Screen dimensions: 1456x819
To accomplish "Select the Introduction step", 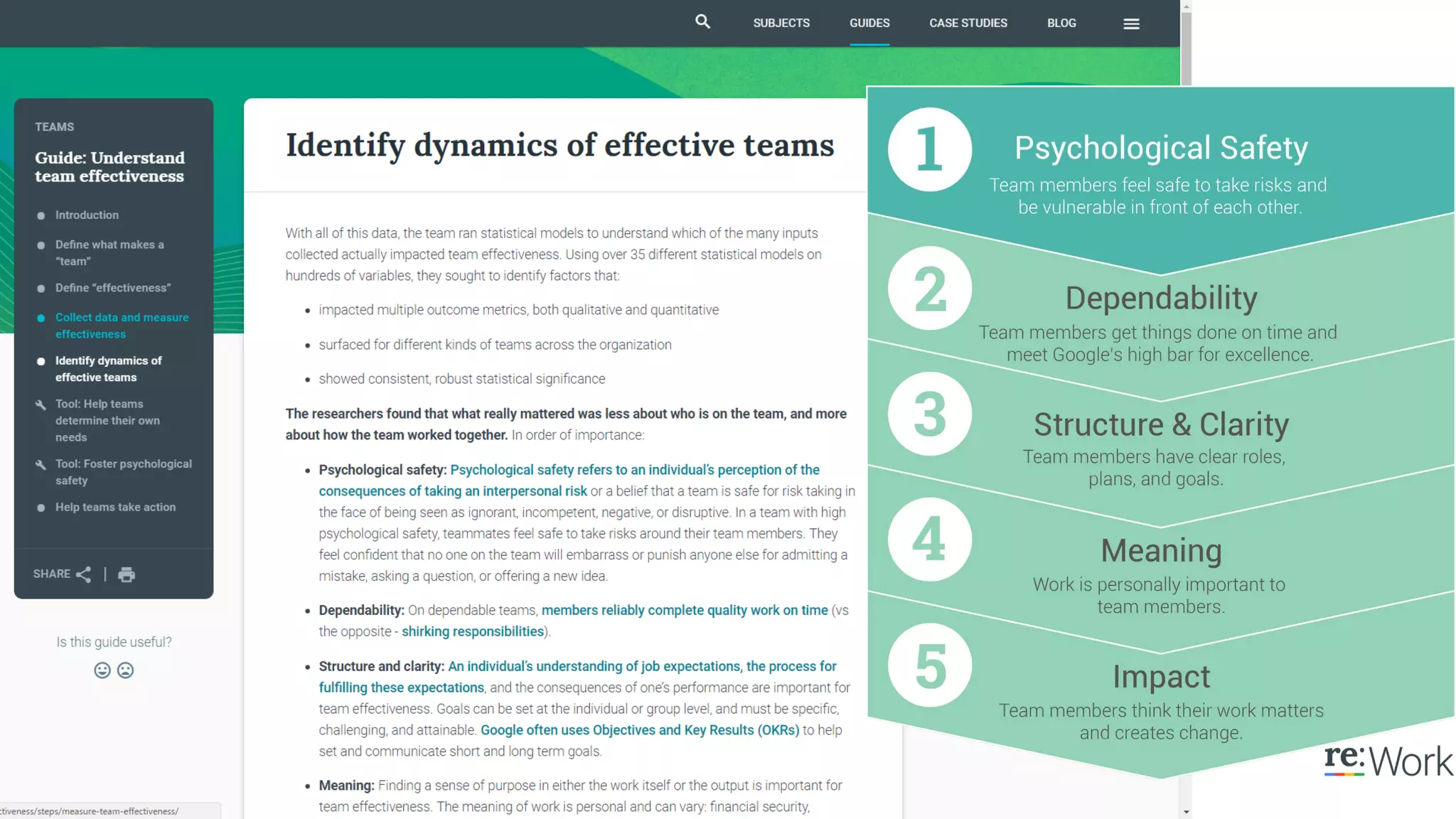I will (87, 215).
